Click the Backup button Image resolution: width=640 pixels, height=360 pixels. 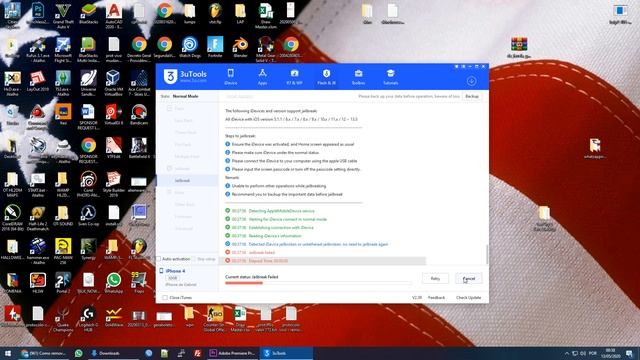[472, 96]
